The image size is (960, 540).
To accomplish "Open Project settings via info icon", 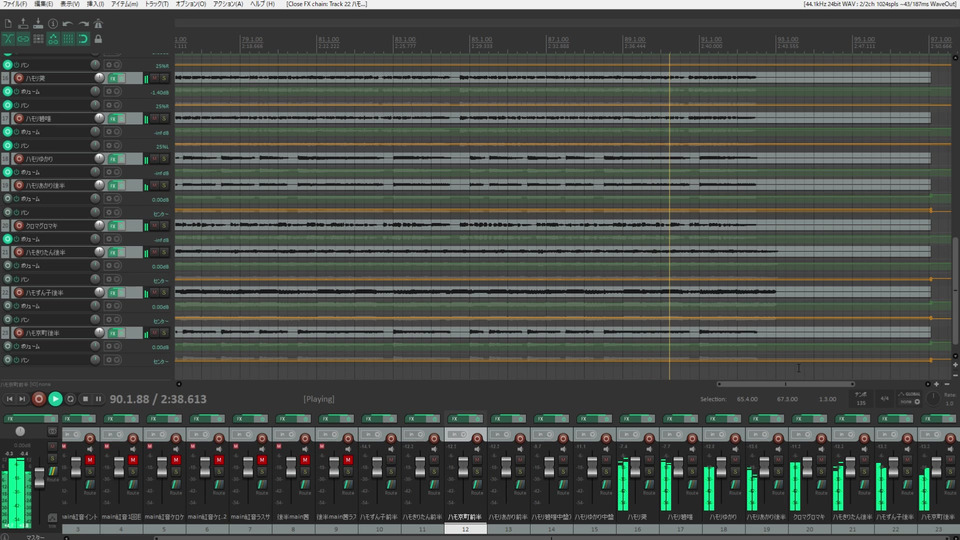I will (53, 24).
